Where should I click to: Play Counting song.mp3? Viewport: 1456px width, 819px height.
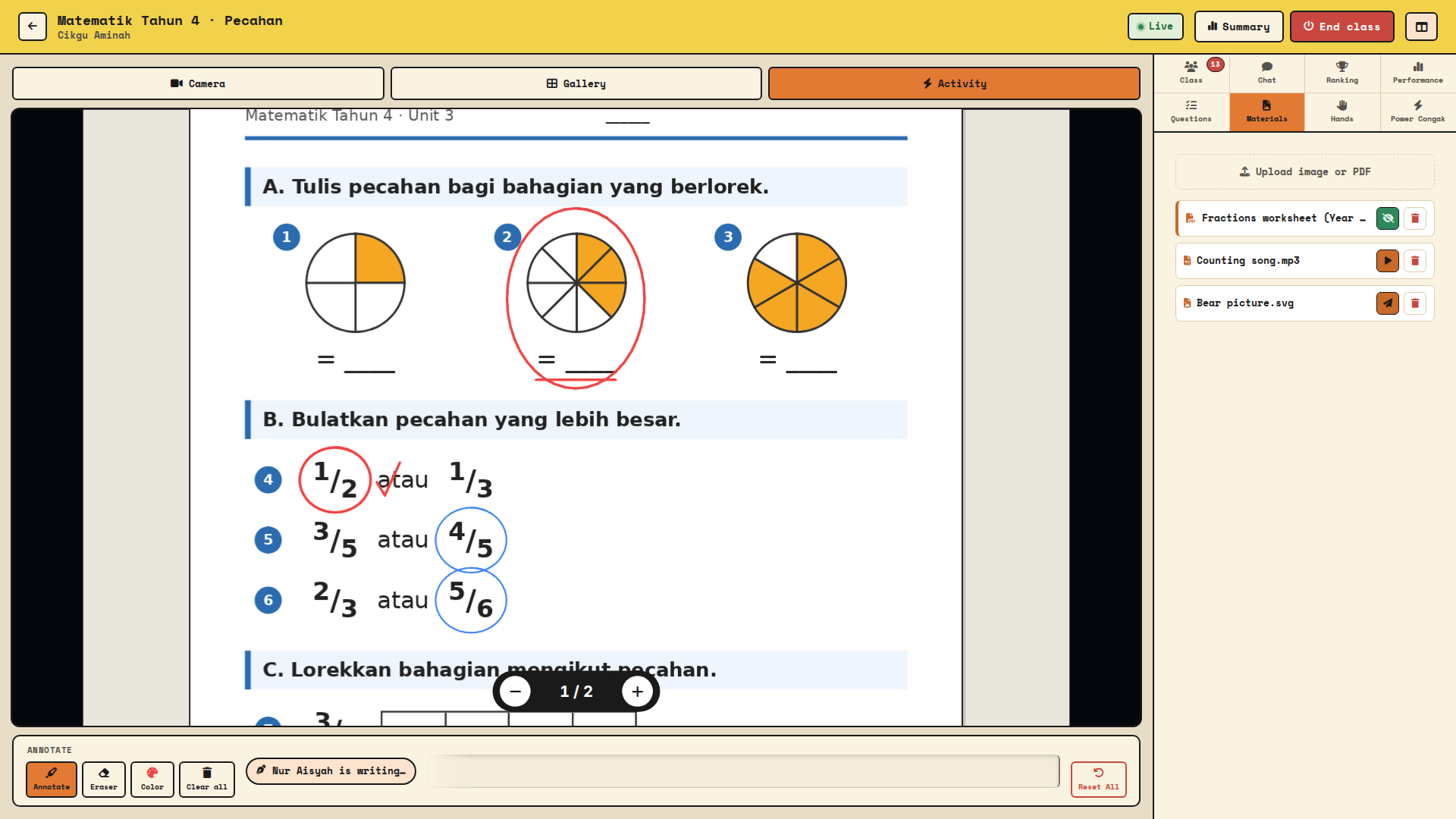point(1387,261)
